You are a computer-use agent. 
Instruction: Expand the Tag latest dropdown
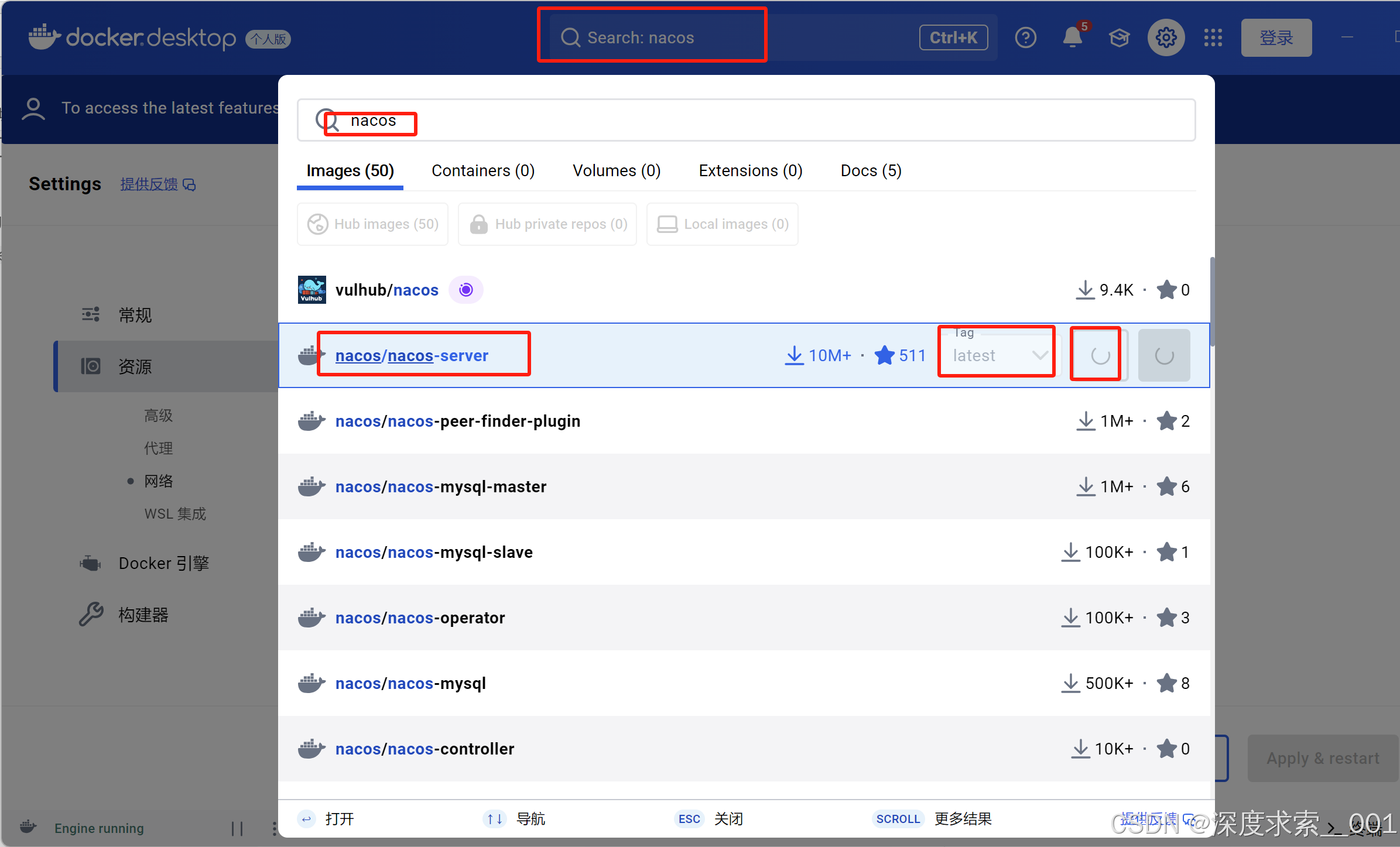(x=998, y=355)
